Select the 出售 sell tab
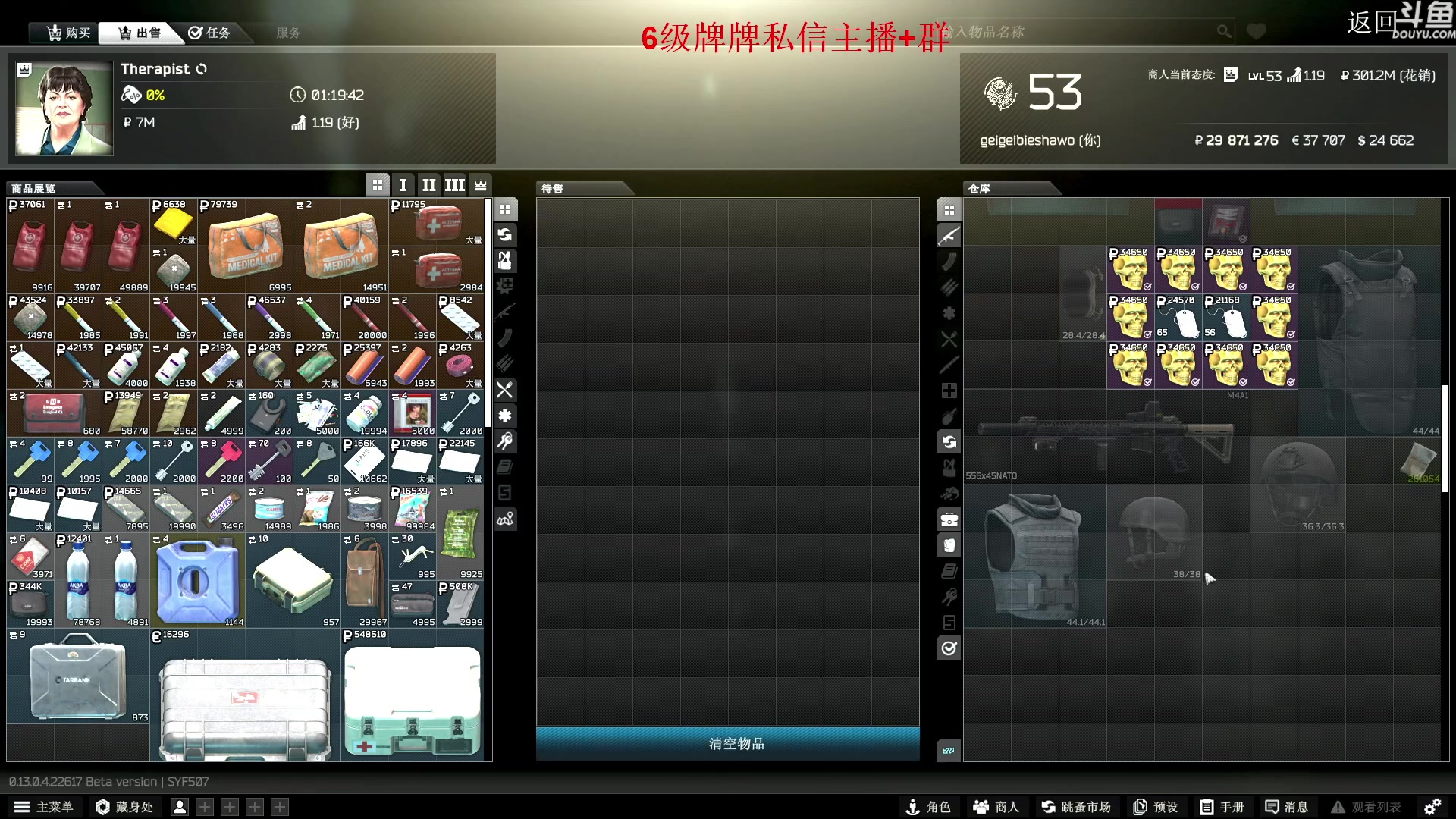Viewport: 1456px width, 819px height. point(140,33)
